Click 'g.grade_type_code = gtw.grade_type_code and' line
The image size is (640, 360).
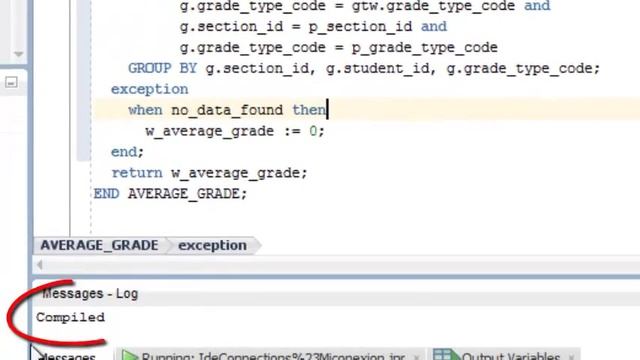click(364, 7)
